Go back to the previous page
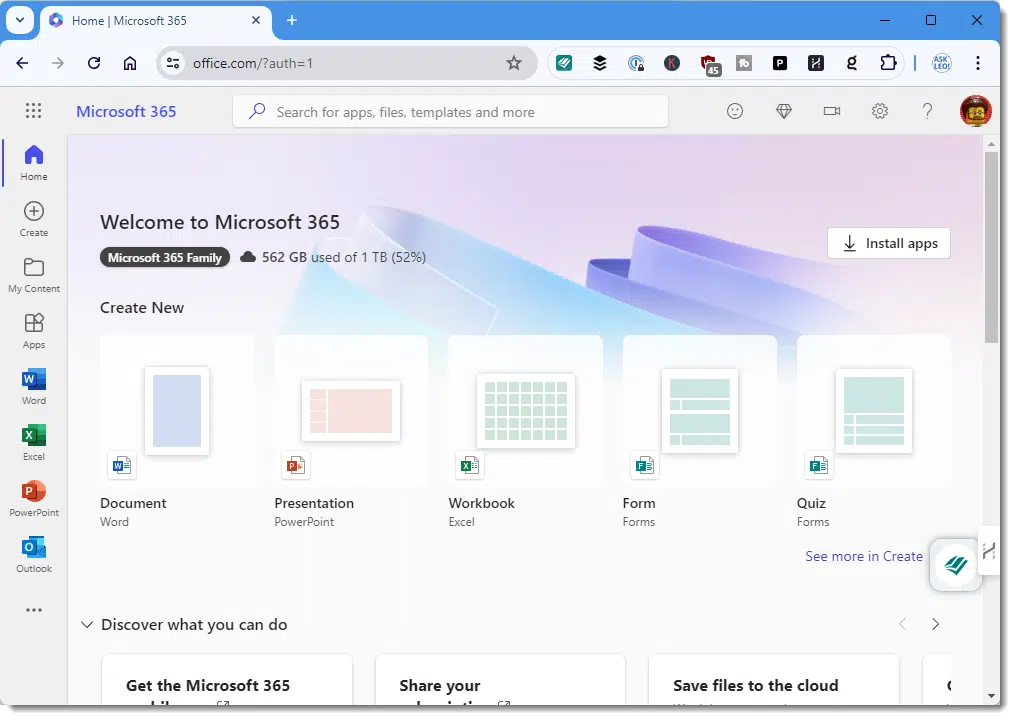 (23, 63)
